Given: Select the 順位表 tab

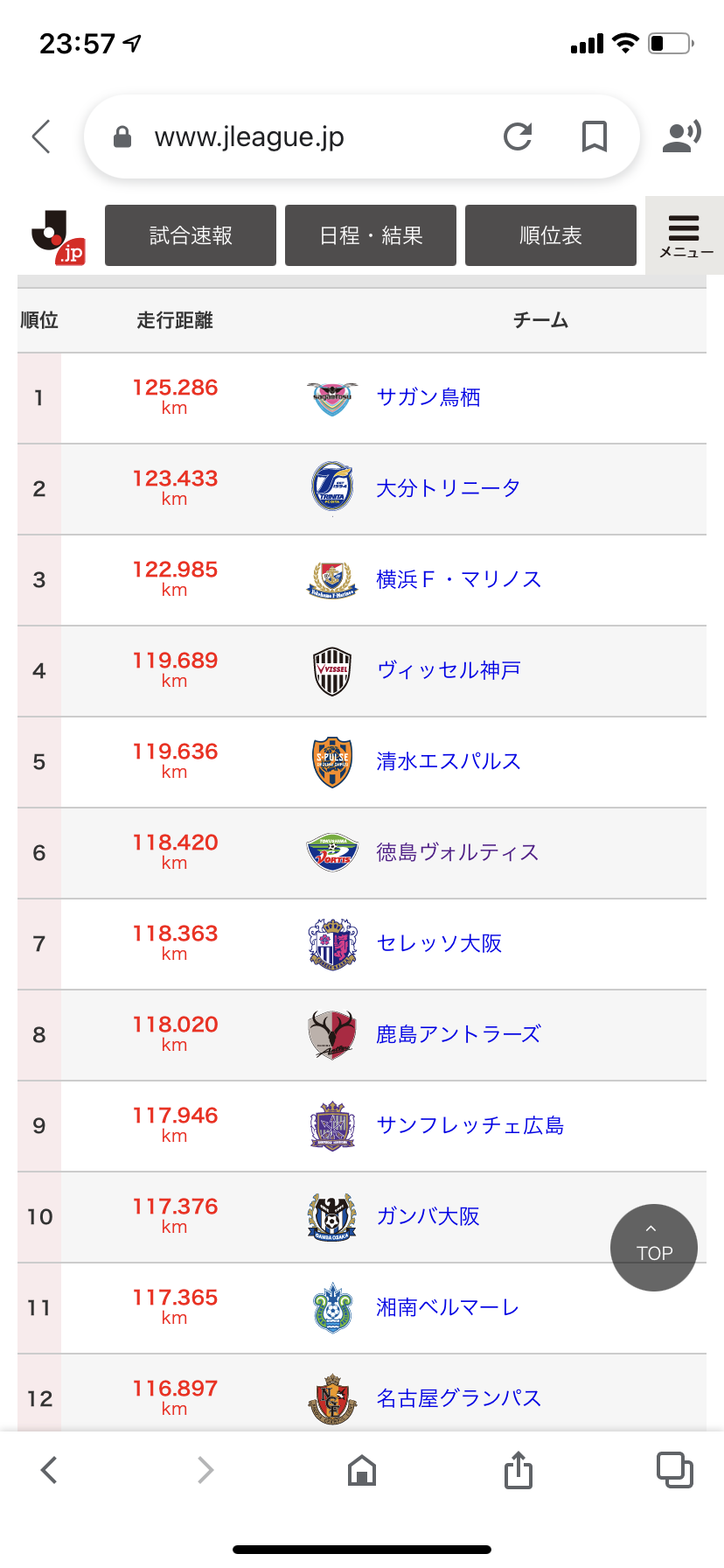Looking at the screenshot, I should point(551,235).
